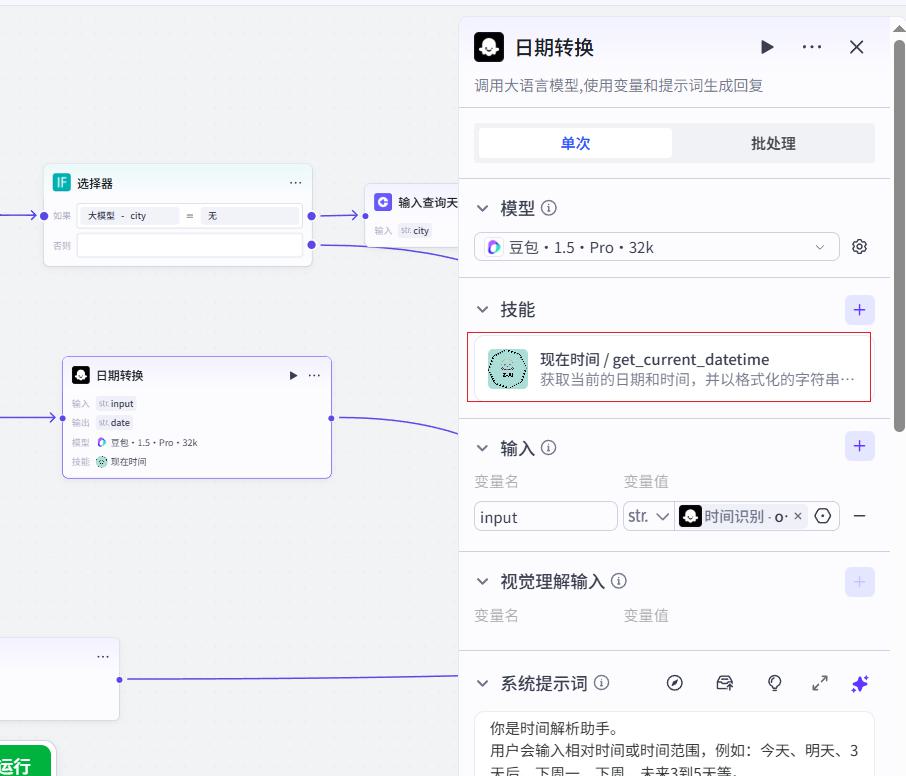
Task: Open model settings gear icon
Action: [x=859, y=247]
